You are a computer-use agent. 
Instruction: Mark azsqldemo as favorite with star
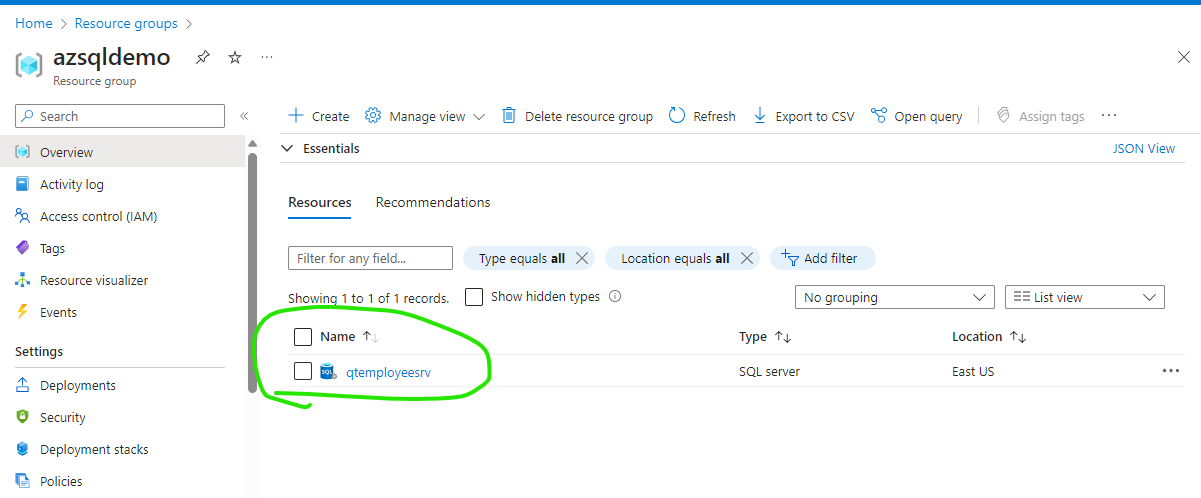point(235,57)
